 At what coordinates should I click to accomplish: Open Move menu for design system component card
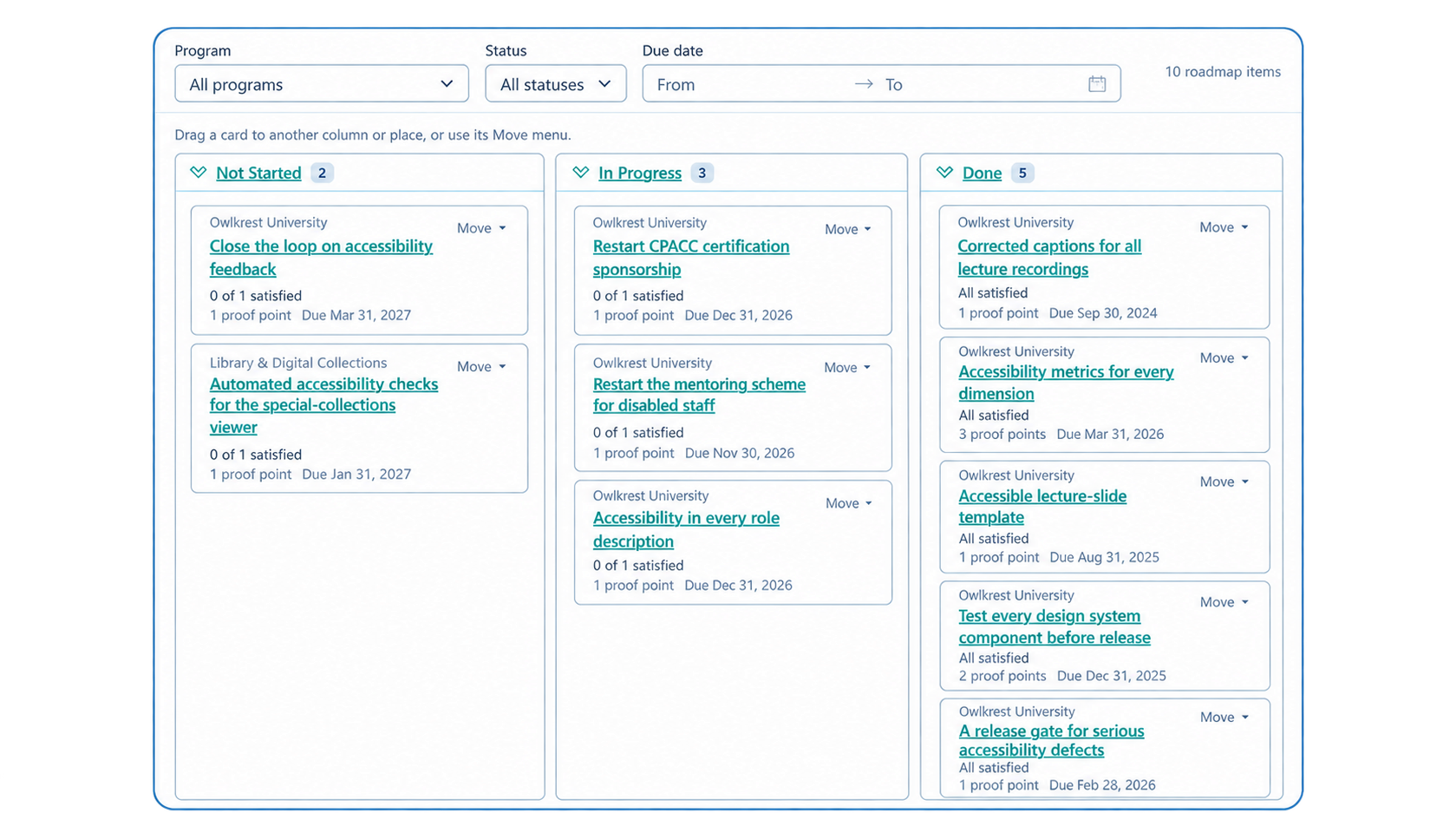[1224, 602]
